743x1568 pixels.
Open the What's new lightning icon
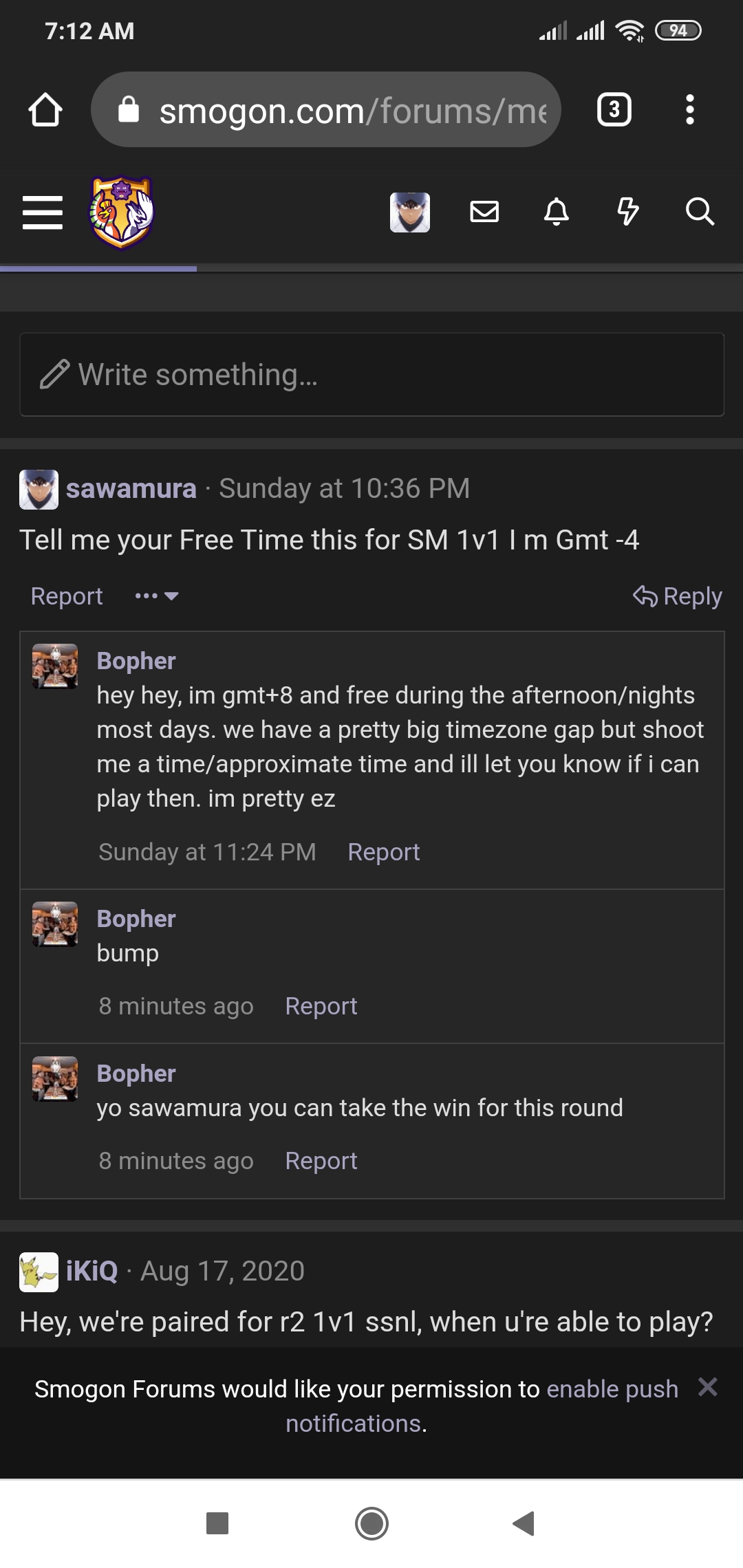(x=627, y=212)
